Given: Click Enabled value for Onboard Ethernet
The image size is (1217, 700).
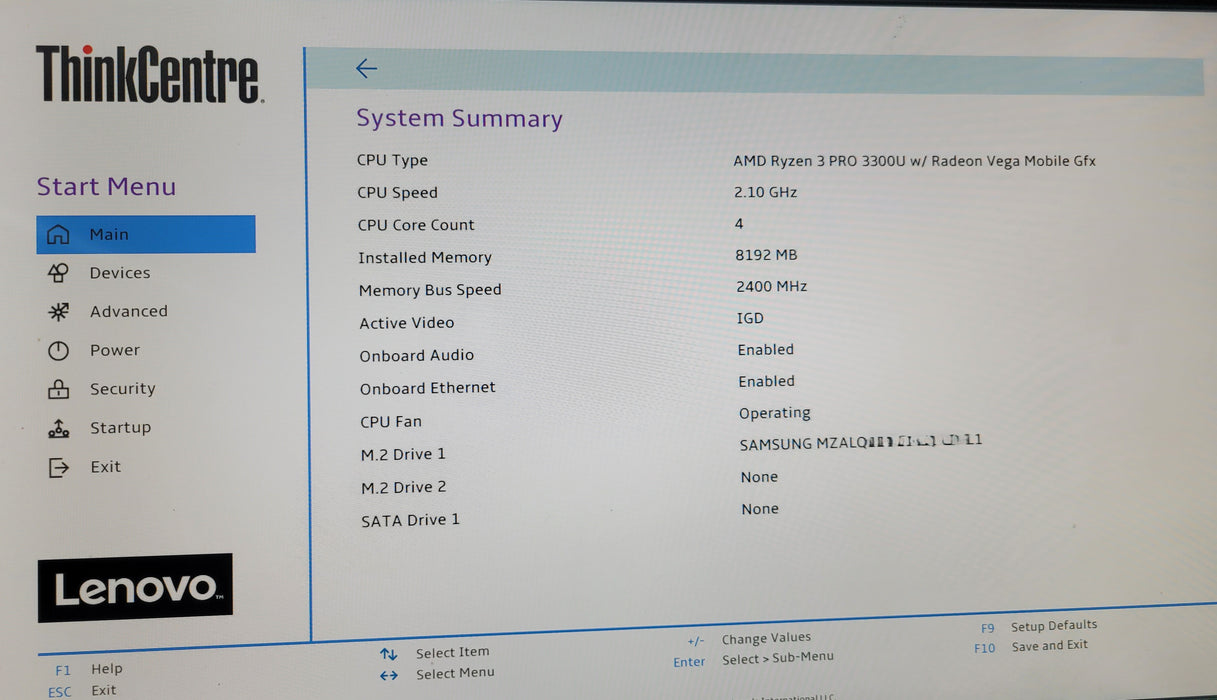Looking at the screenshot, I should [x=767, y=381].
